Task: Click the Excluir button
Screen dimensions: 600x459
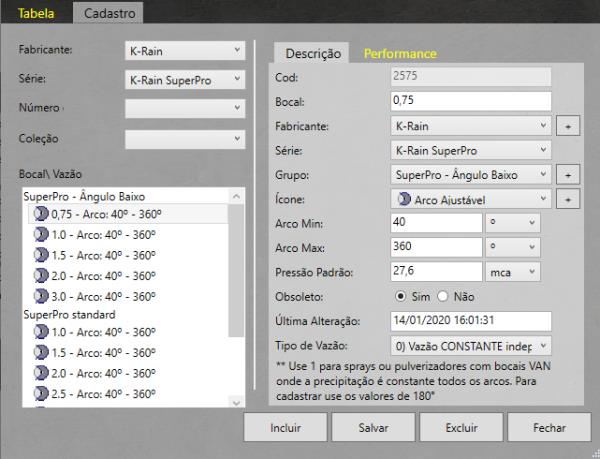Action: [x=461, y=427]
